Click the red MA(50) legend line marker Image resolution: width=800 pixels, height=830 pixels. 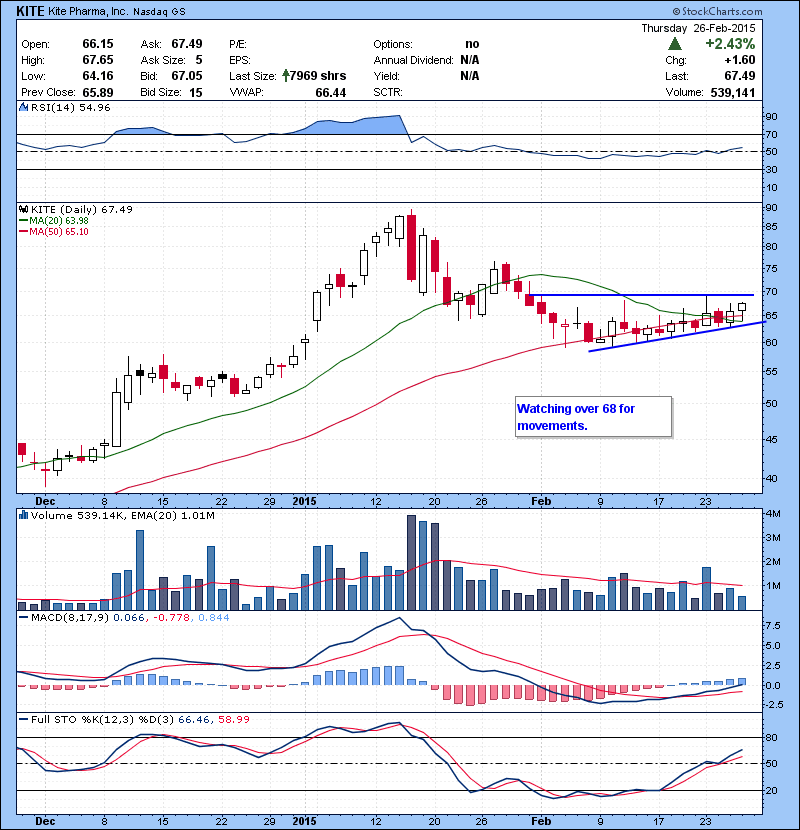coord(24,231)
